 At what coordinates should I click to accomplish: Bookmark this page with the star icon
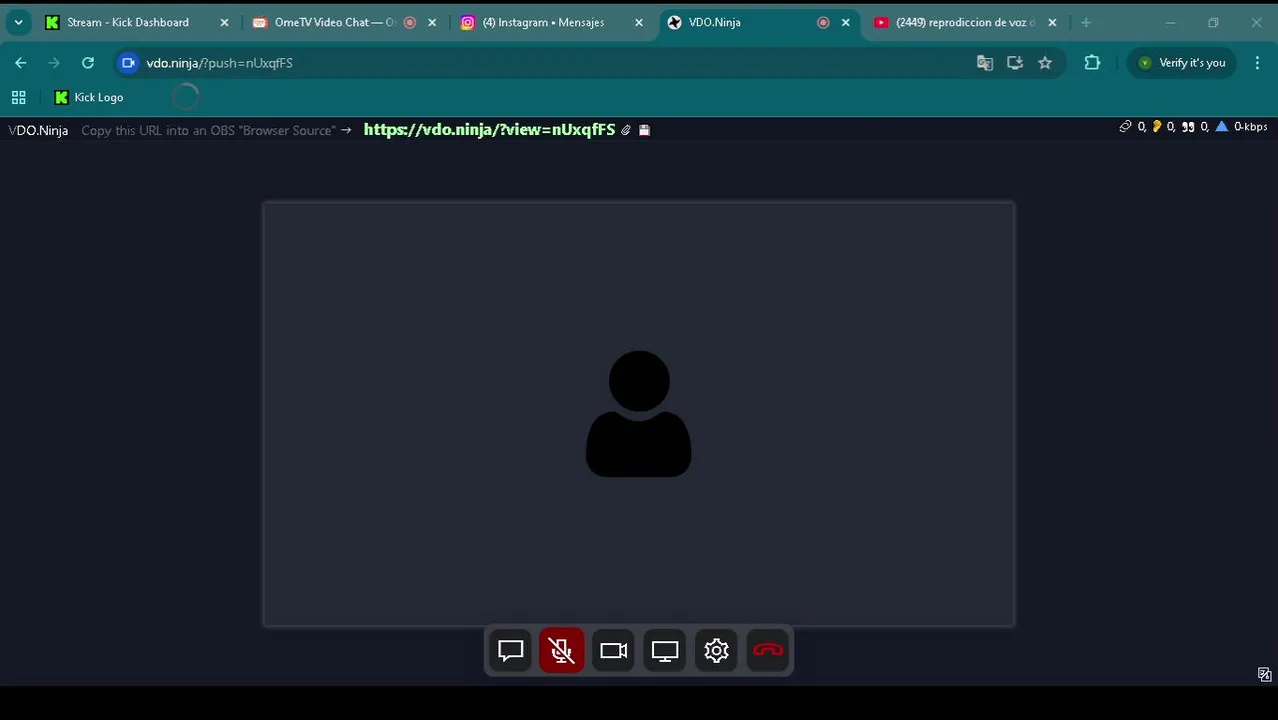point(1045,63)
